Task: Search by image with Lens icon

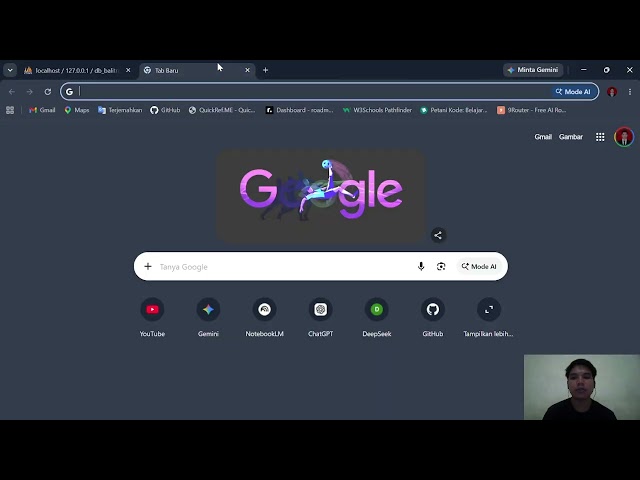Action: coord(441,267)
